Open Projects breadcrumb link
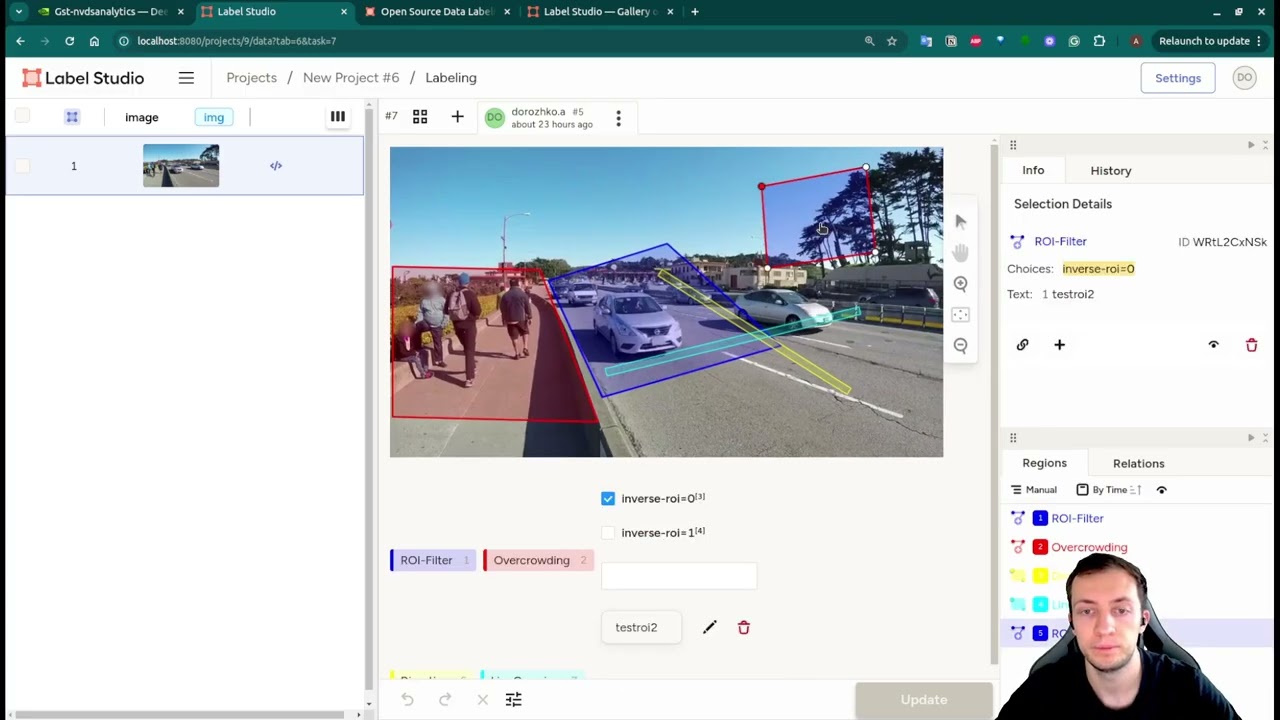The image size is (1280, 720). tap(251, 78)
